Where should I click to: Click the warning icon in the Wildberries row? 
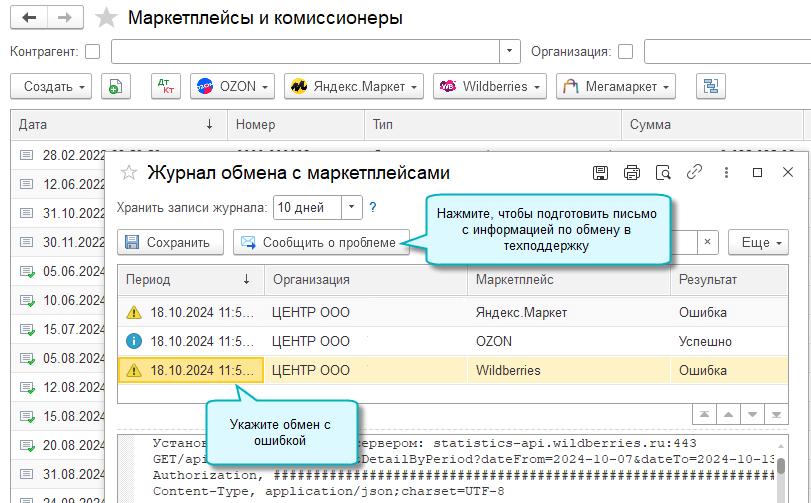[133, 370]
